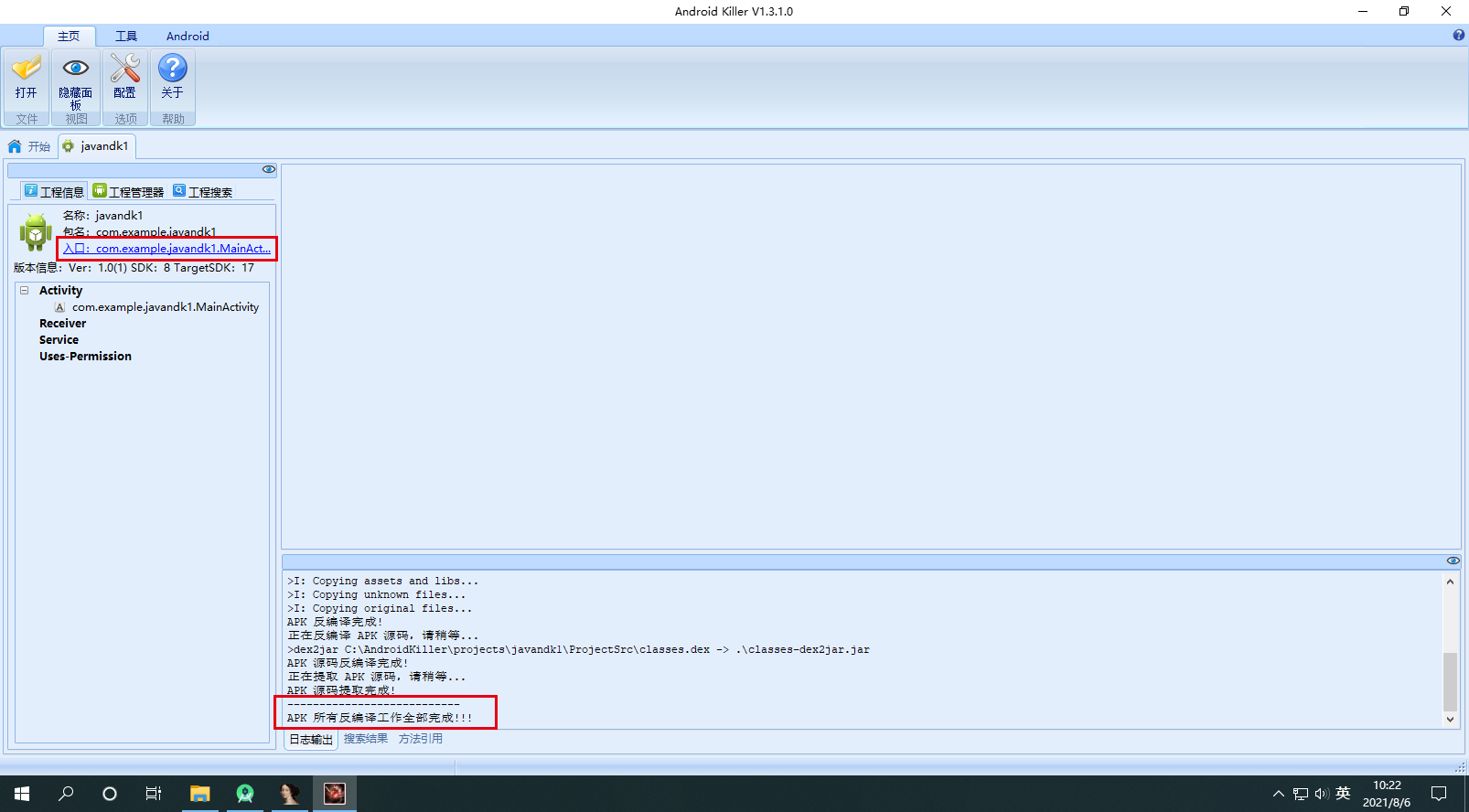Screen dimensions: 1469x812
Task: Toggle left panel eye icon
Action: point(269,169)
